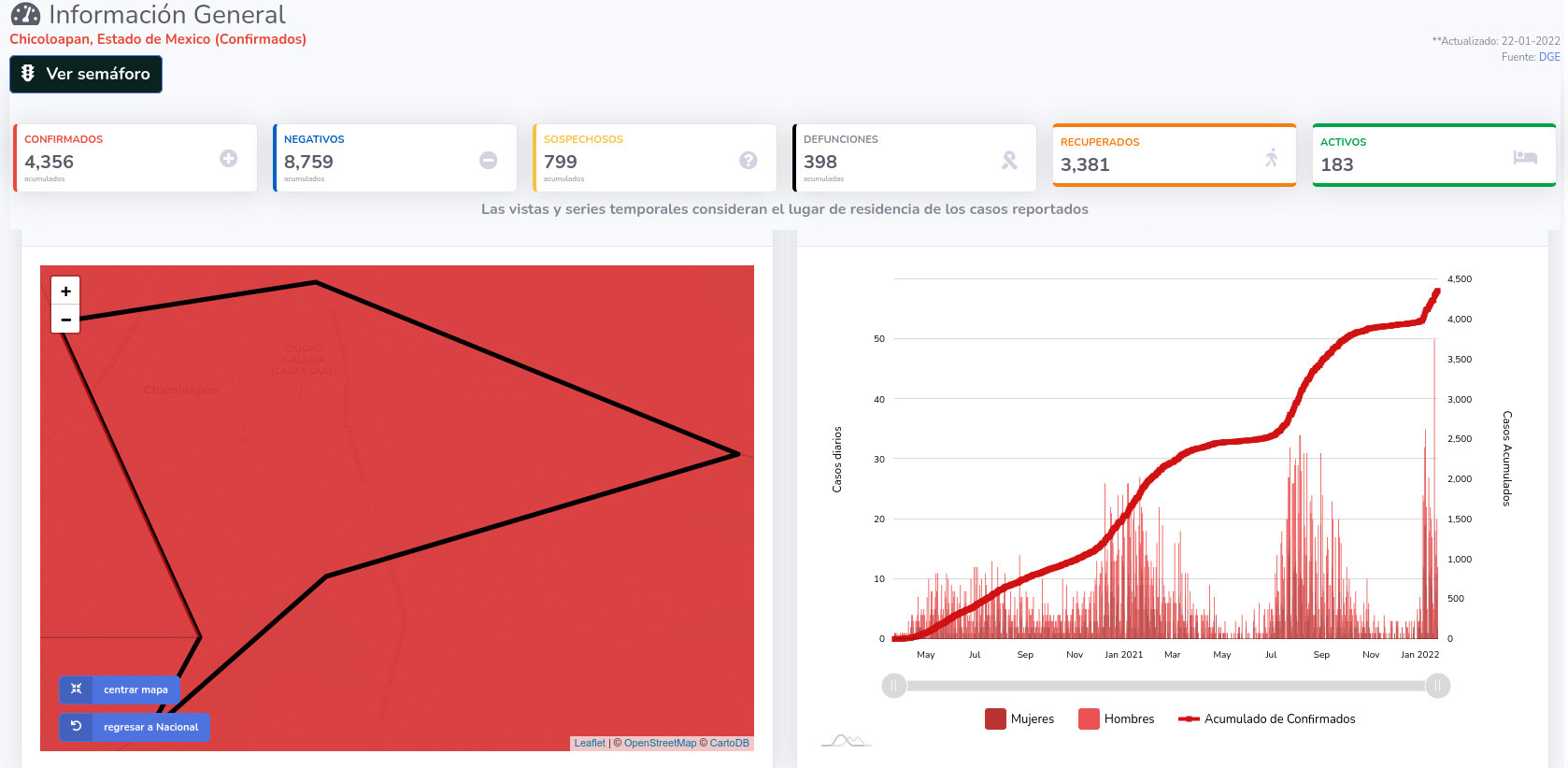Screen dimensions: 1568x768
Task: Click the Información General heading
Action: click(167, 15)
